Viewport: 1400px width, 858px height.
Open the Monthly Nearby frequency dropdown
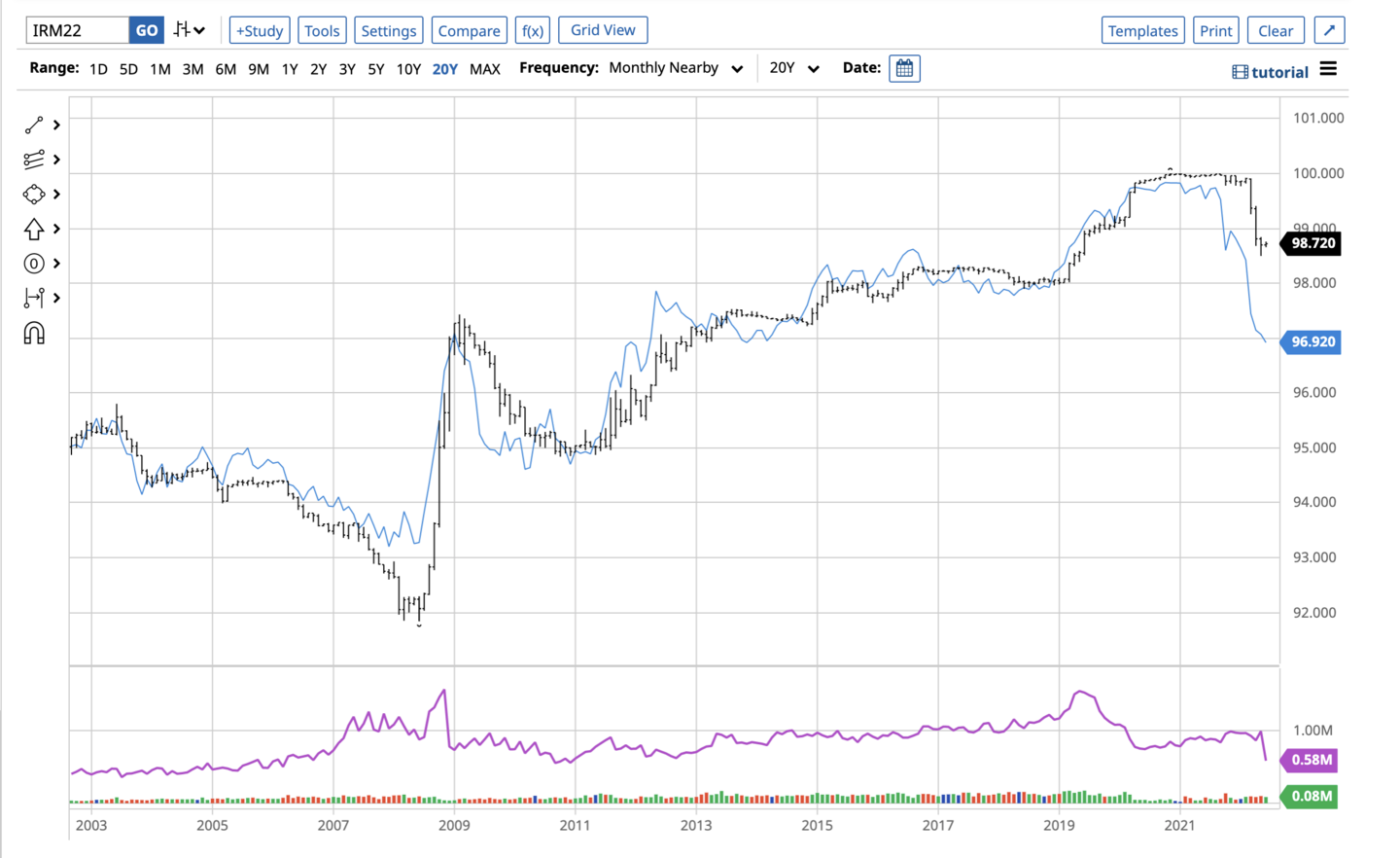(676, 68)
